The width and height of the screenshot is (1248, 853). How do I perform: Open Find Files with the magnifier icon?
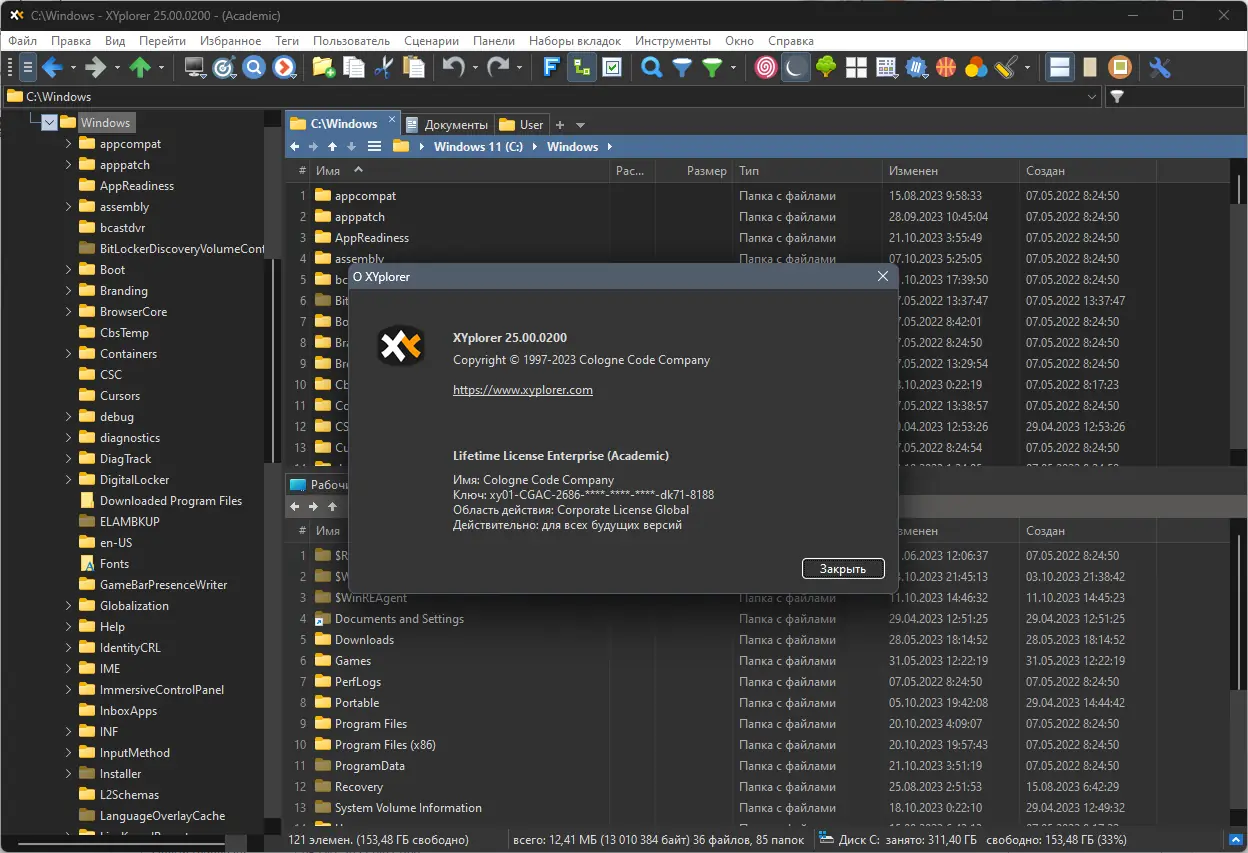[x=650, y=67]
